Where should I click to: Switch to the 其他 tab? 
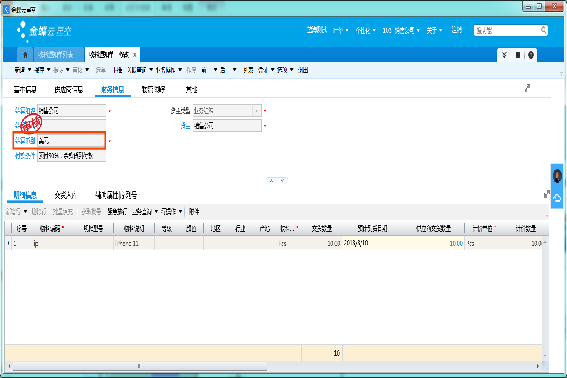point(191,89)
